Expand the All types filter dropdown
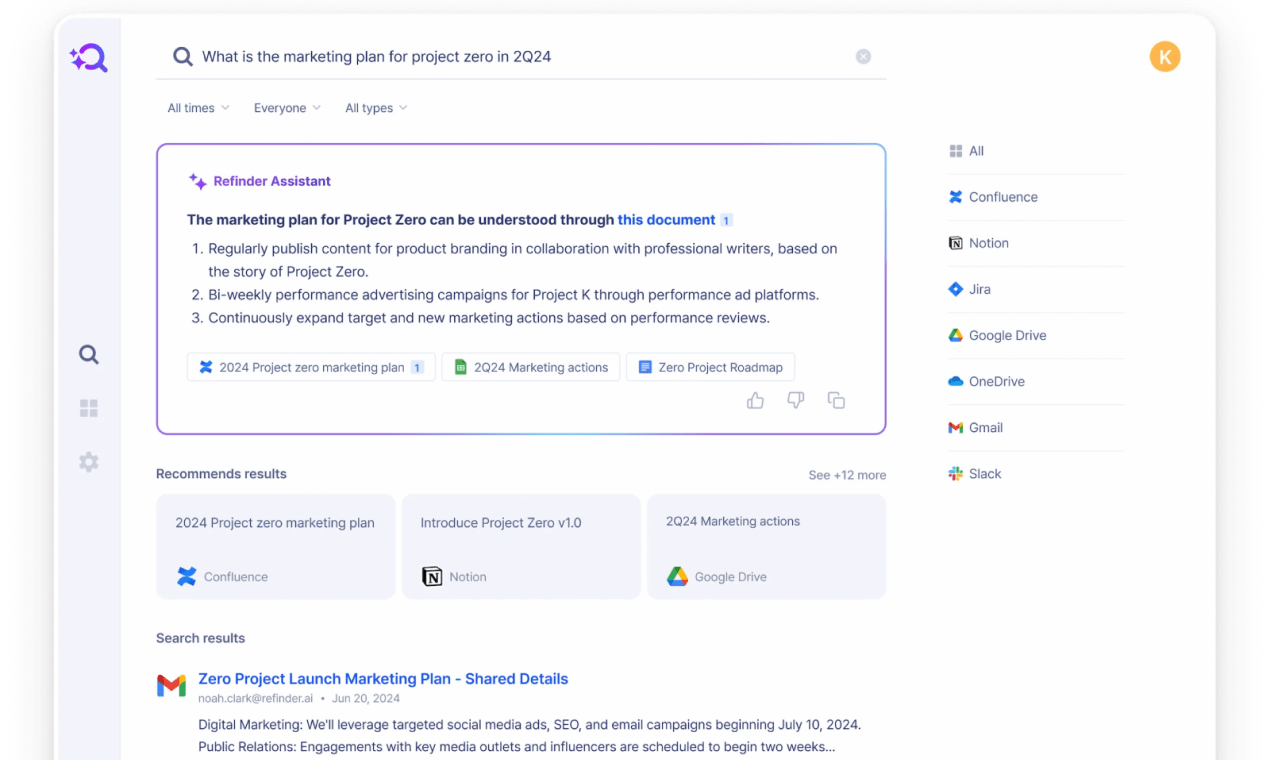Screen dimensions: 1270x760 point(376,108)
